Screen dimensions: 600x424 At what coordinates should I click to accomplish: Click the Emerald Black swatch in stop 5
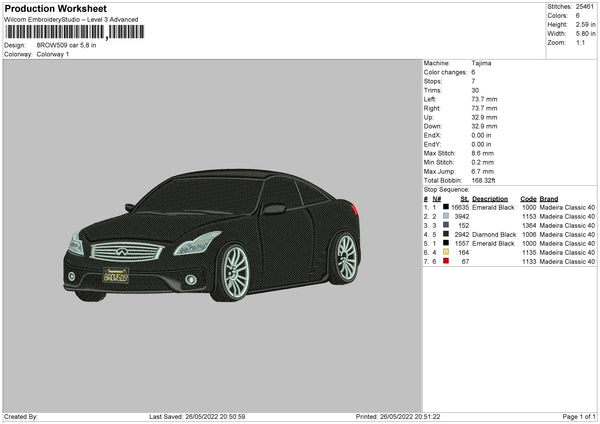pos(446,243)
